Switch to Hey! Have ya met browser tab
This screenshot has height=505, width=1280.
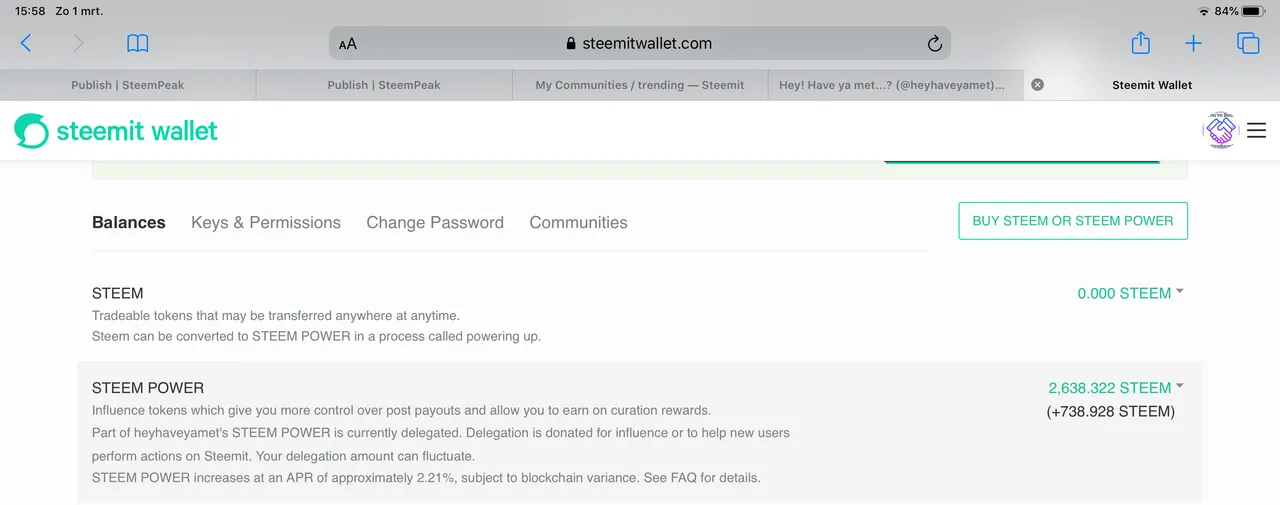(896, 85)
